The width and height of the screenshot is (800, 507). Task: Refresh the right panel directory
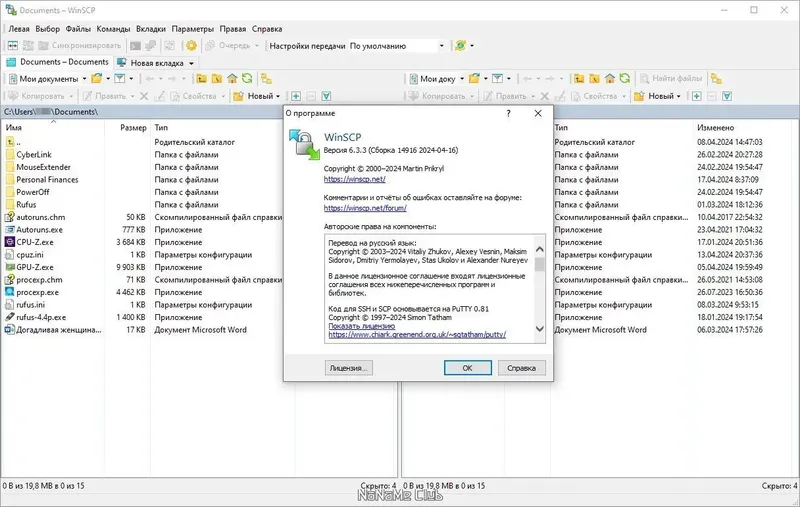625,79
